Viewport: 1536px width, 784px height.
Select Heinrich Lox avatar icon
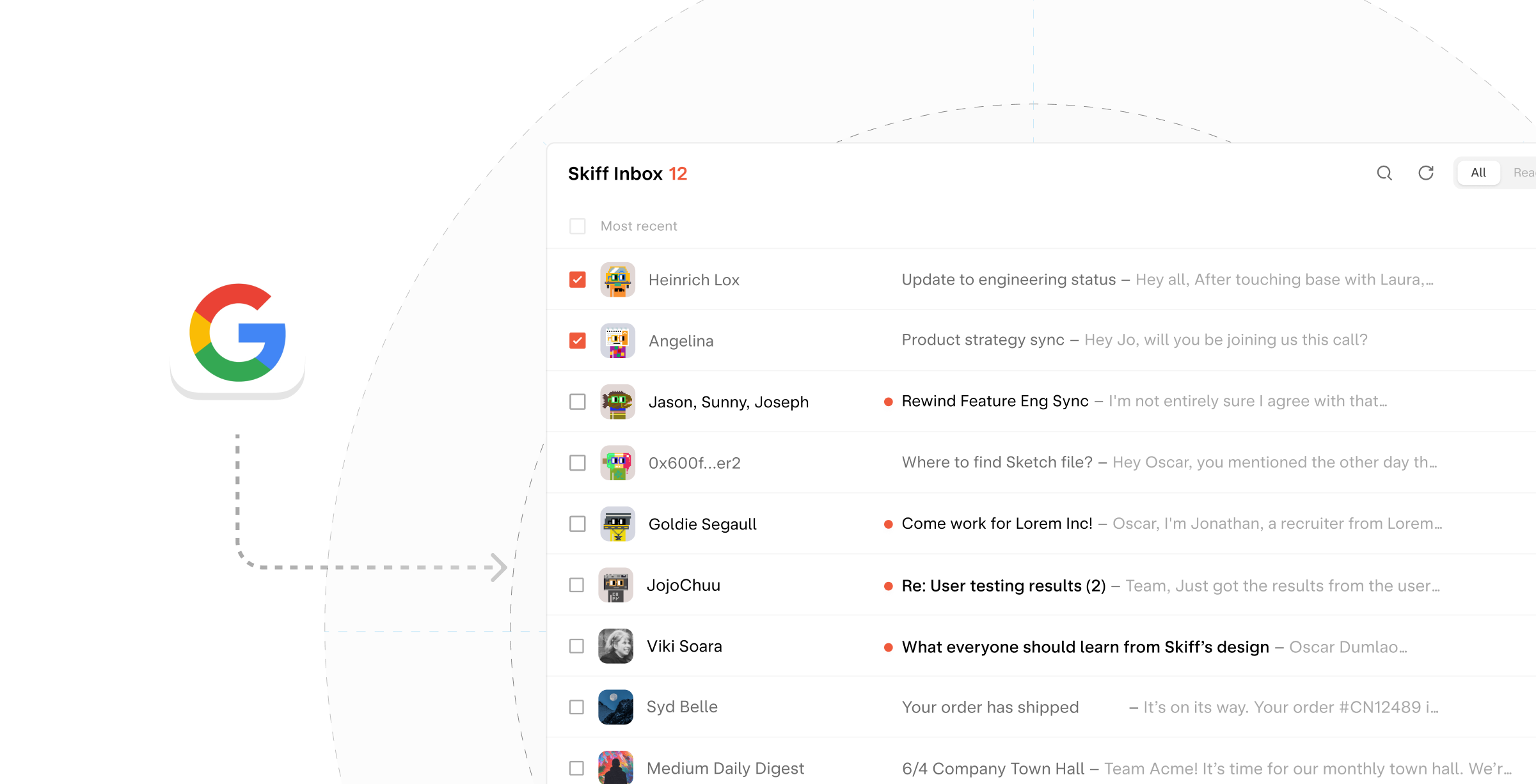click(x=617, y=279)
